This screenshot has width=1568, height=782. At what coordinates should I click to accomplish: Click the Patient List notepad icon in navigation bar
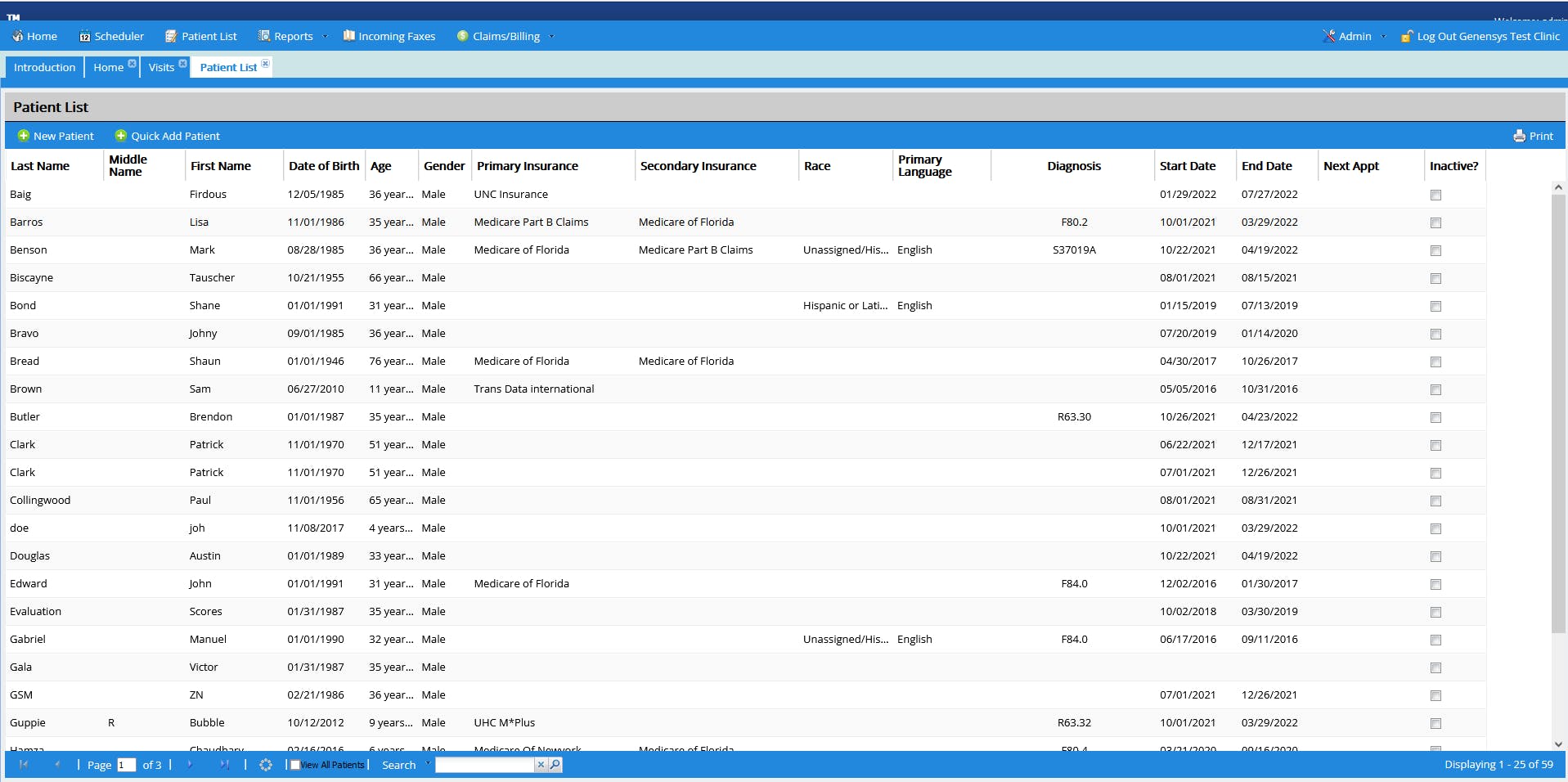pos(171,36)
